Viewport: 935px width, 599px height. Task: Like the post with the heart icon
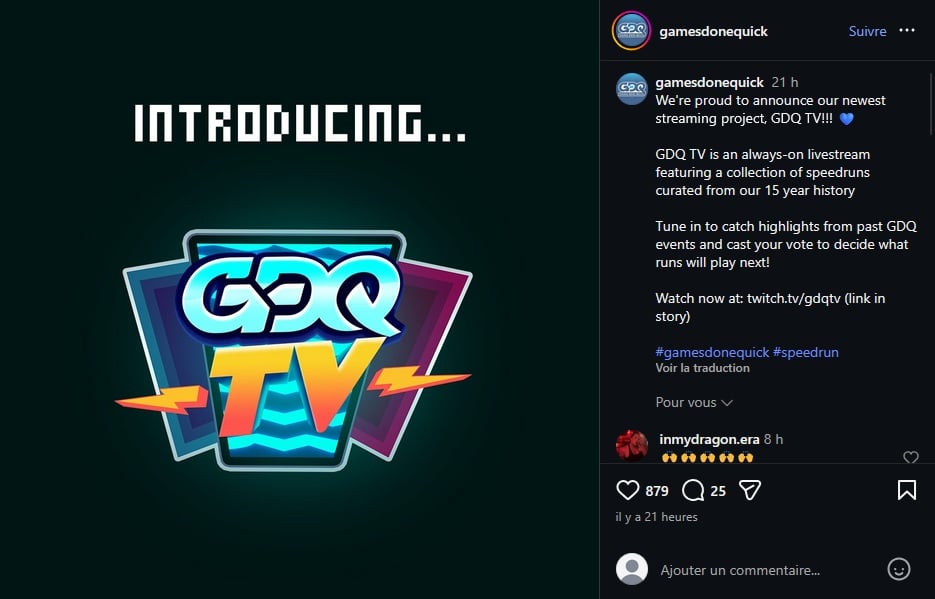tap(627, 490)
